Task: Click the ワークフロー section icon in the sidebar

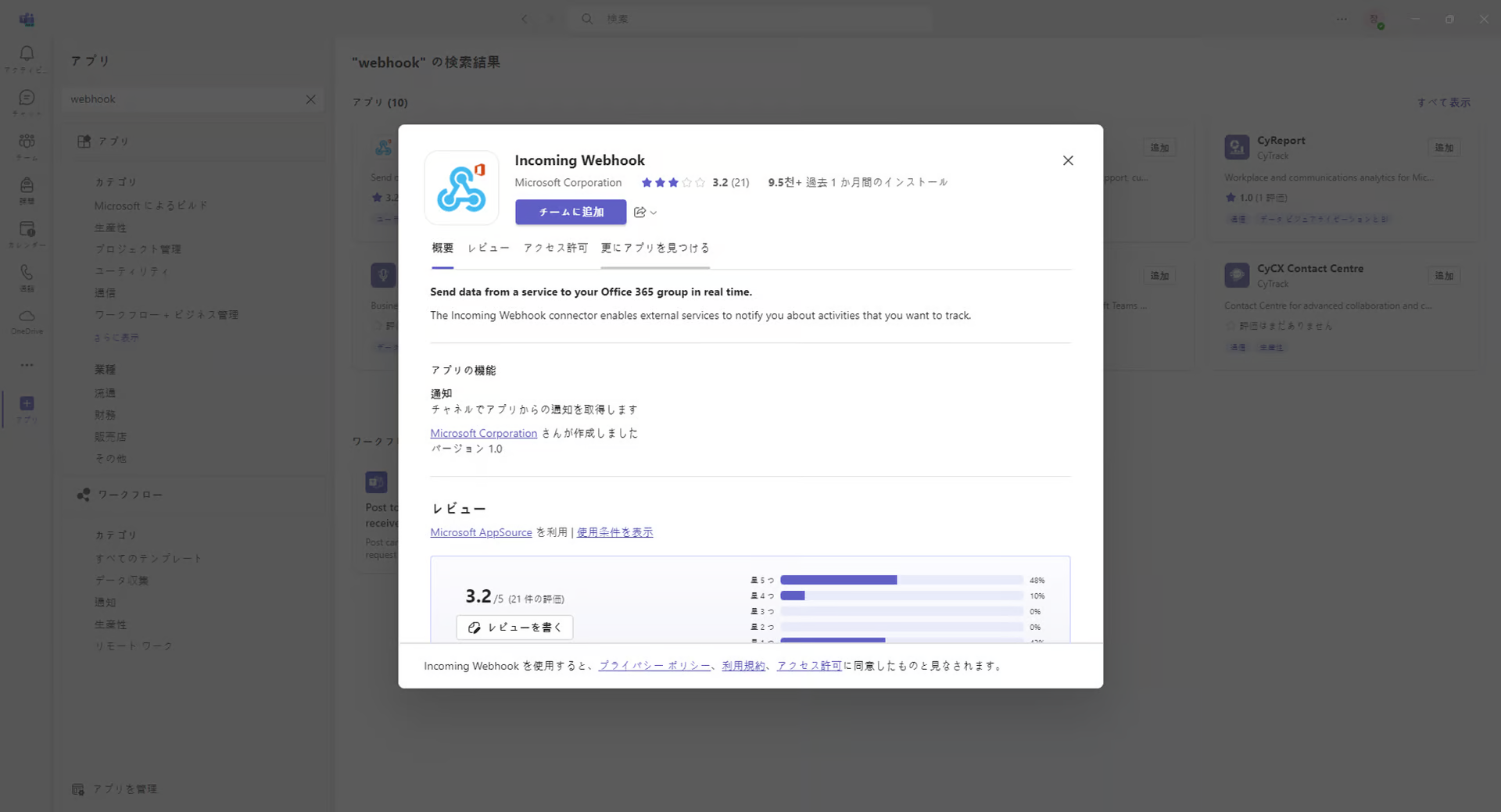Action: (x=84, y=495)
